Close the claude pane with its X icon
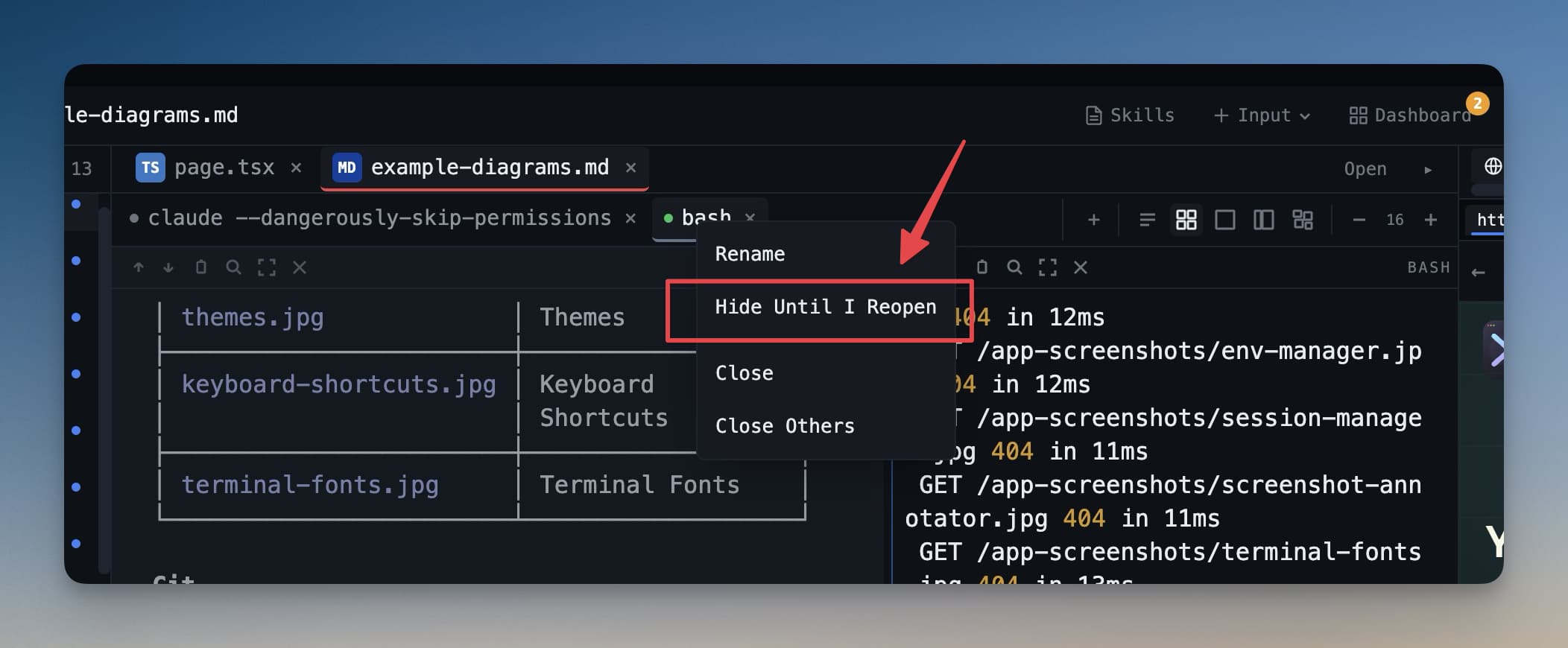This screenshot has height=648, width=1568. [300, 267]
